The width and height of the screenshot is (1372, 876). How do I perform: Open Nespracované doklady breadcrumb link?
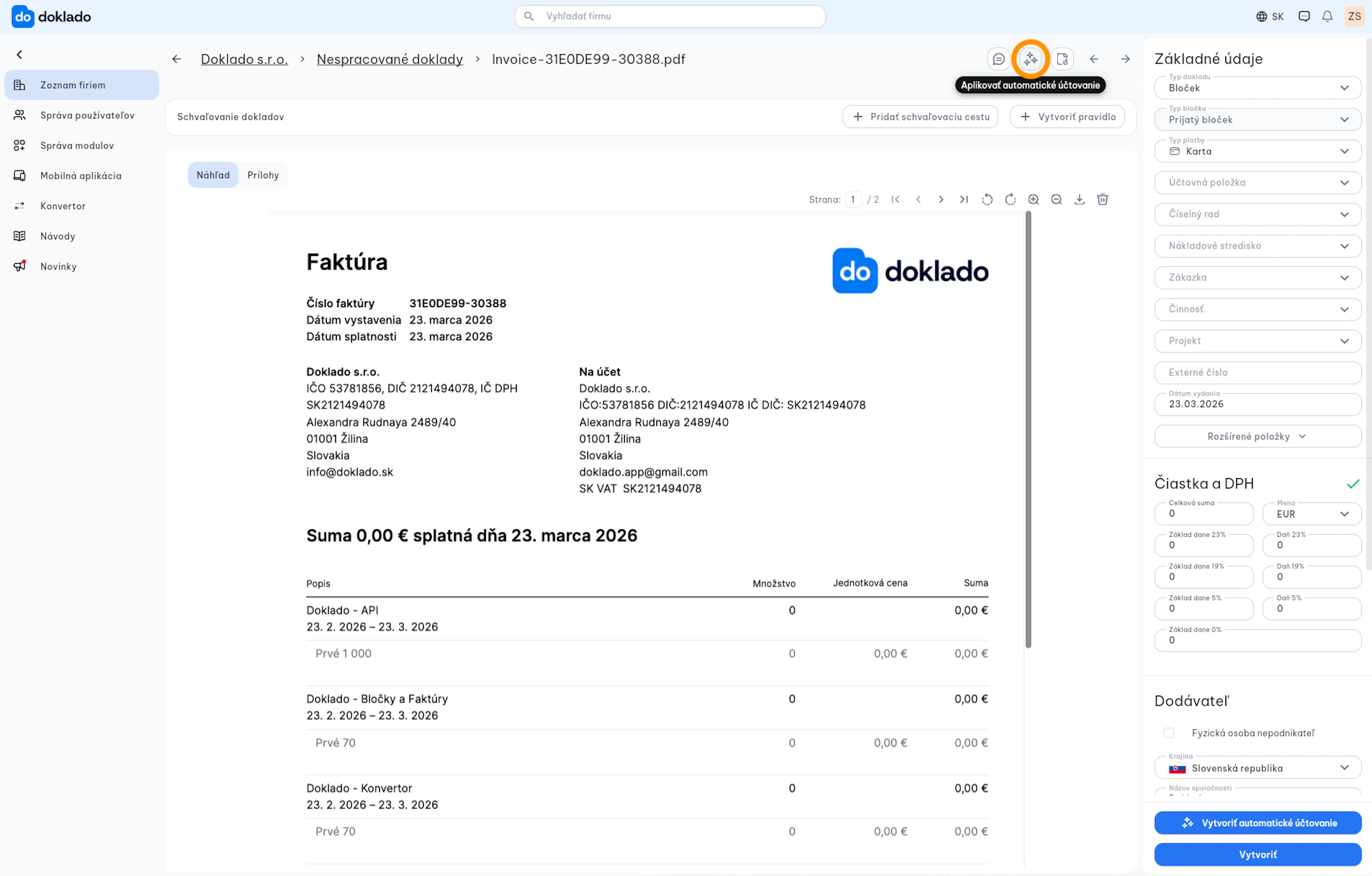click(x=390, y=59)
